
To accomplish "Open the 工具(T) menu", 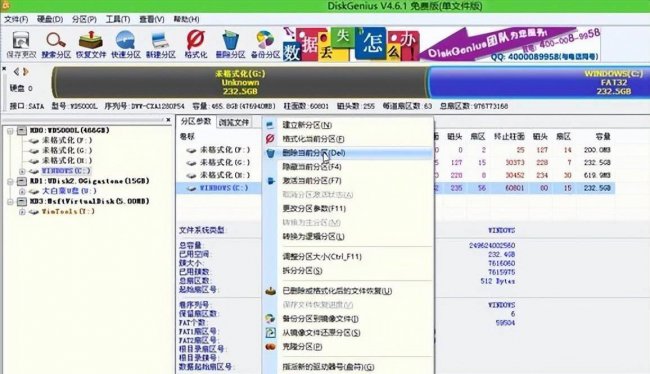I will pos(118,19).
